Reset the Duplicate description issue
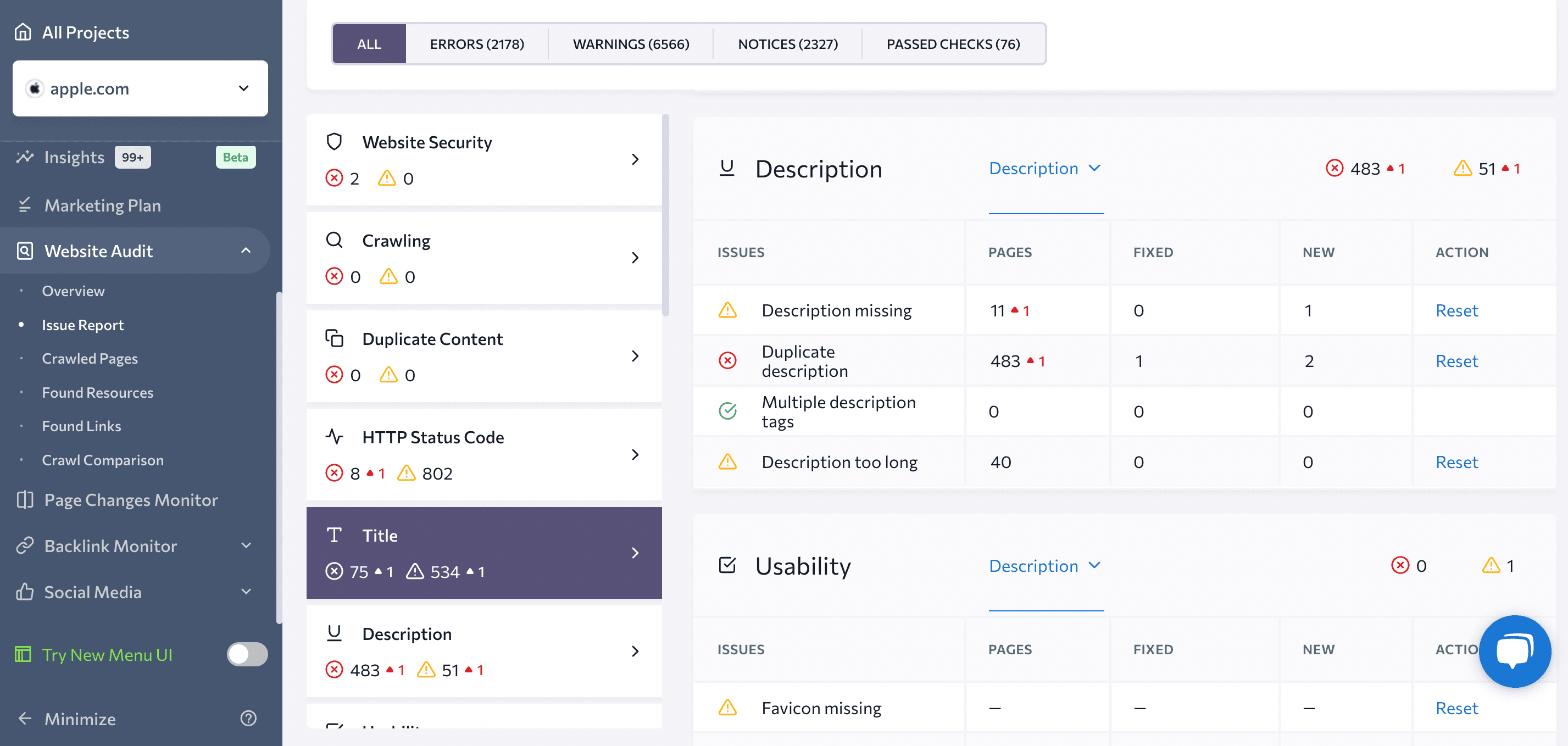This screenshot has width=1568, height=746. point(1456,361)
